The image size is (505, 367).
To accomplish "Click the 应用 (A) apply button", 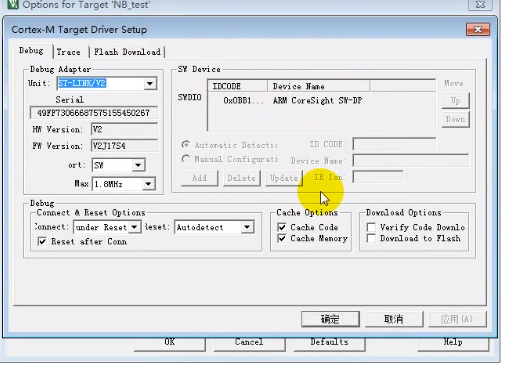I will 457,319.
